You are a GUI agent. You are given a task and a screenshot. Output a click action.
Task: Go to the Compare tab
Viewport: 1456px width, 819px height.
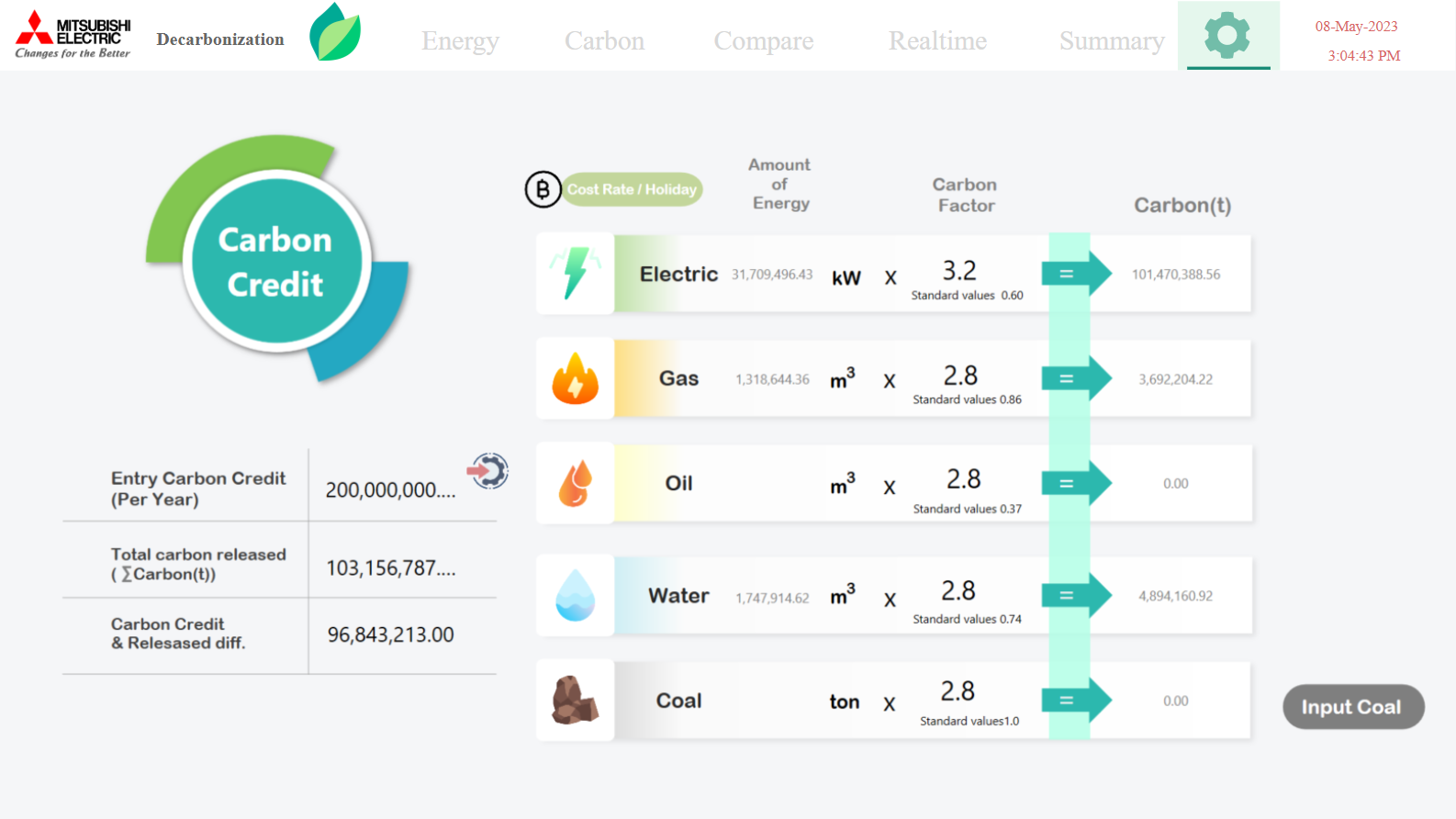(x=763, y=41)
